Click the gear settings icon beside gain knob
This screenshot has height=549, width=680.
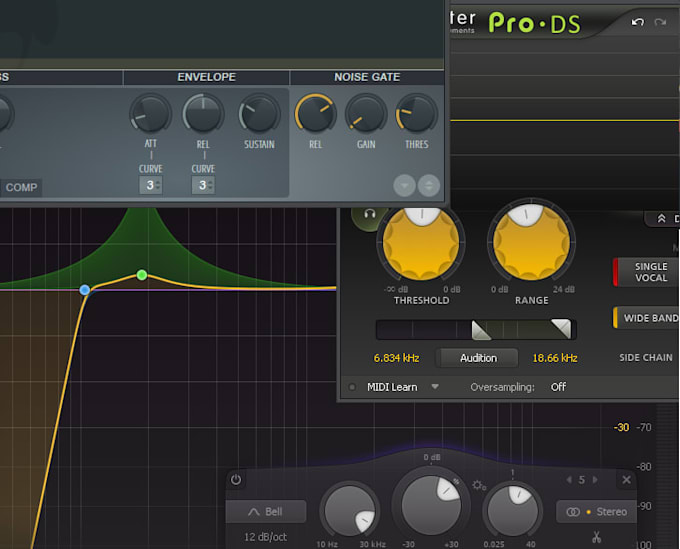click(479, 485)
